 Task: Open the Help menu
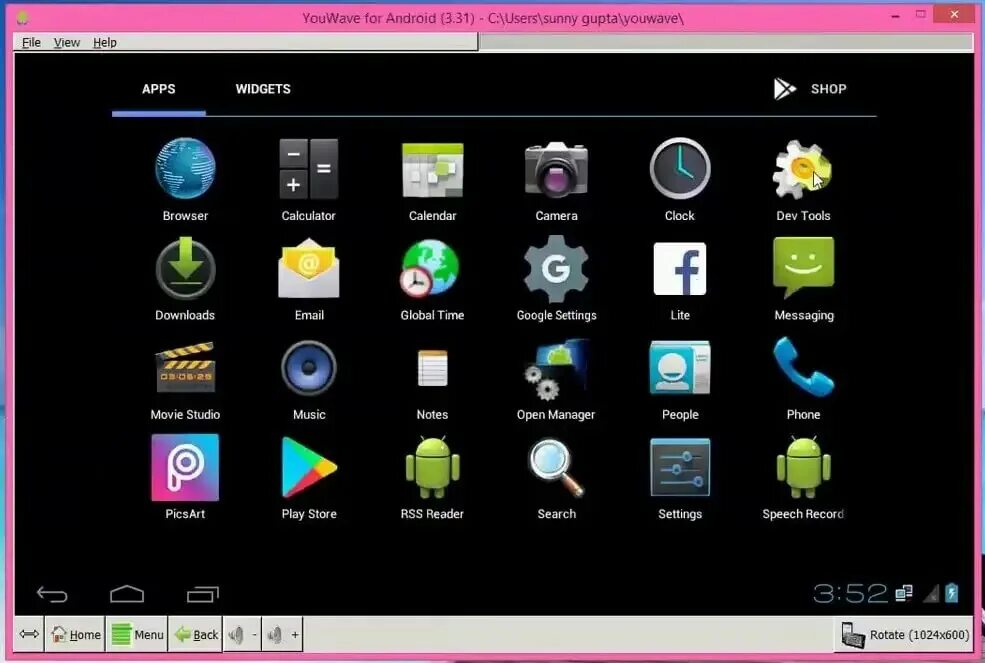pos(104,42)
